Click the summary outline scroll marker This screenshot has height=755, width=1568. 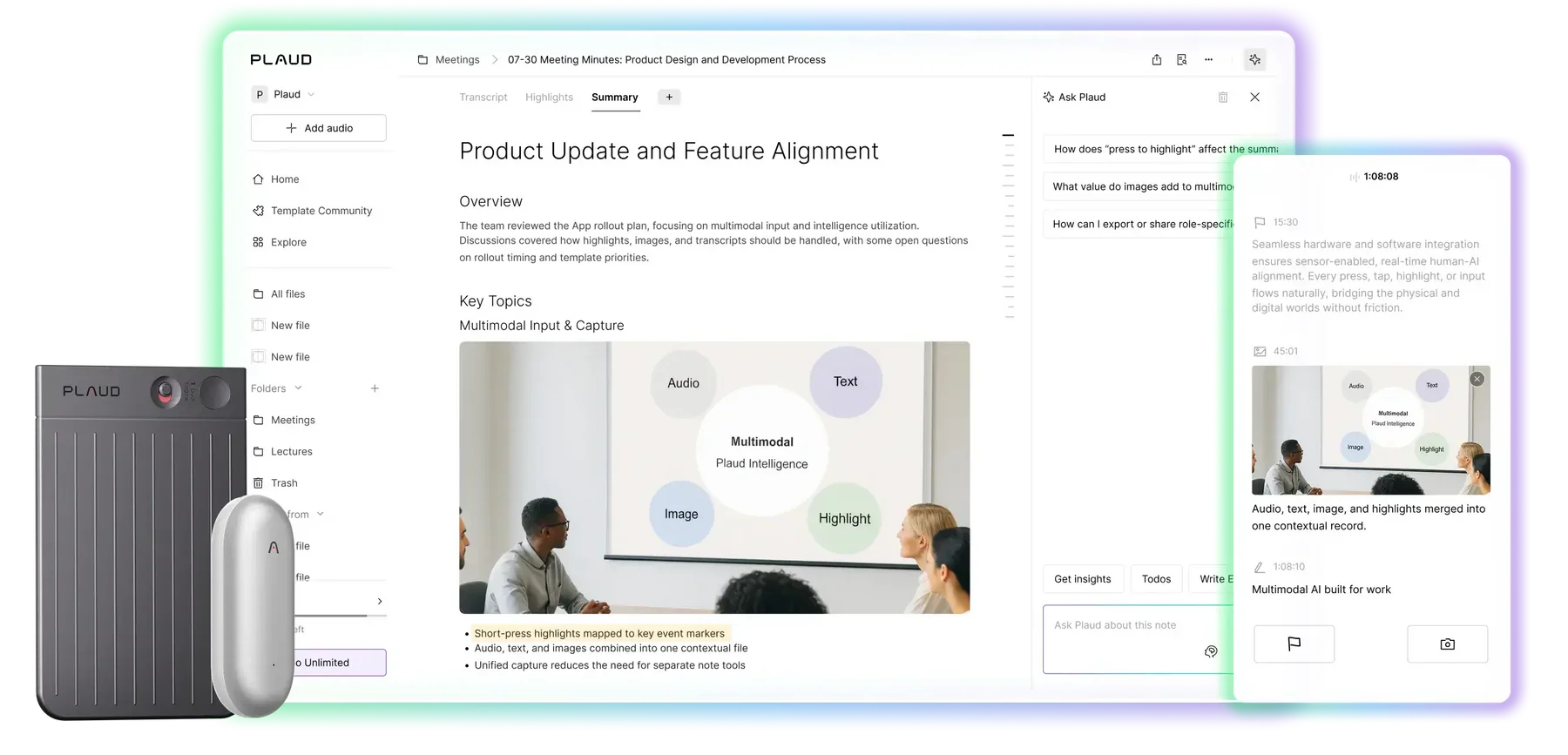tap(1008, 136)
